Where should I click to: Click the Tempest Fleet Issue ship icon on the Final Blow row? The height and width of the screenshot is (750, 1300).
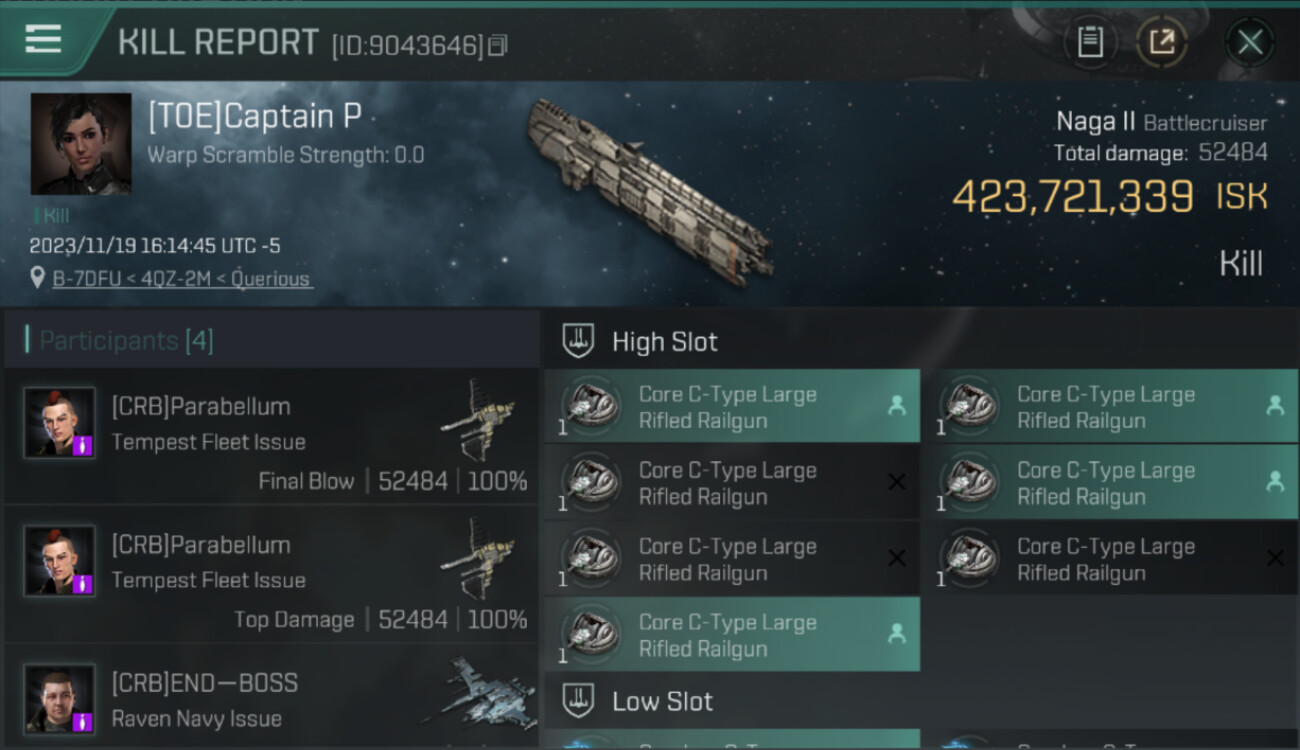pyautogui.click(x=478, y=418)
